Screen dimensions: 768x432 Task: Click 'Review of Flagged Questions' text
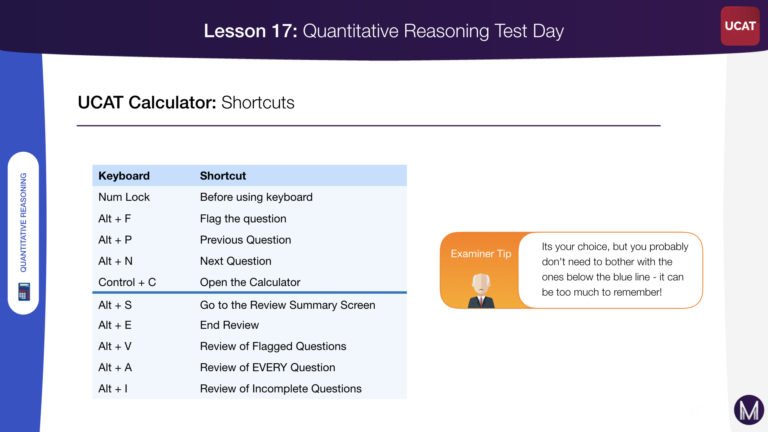tap(273, 346)
